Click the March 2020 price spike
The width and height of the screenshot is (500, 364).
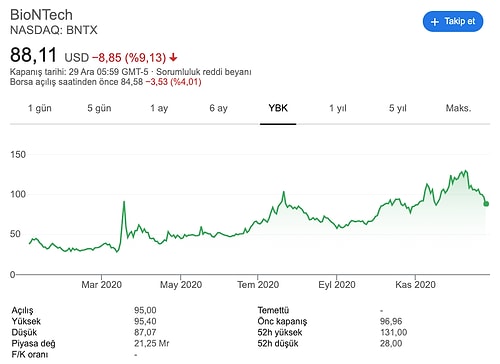point(124,202)
